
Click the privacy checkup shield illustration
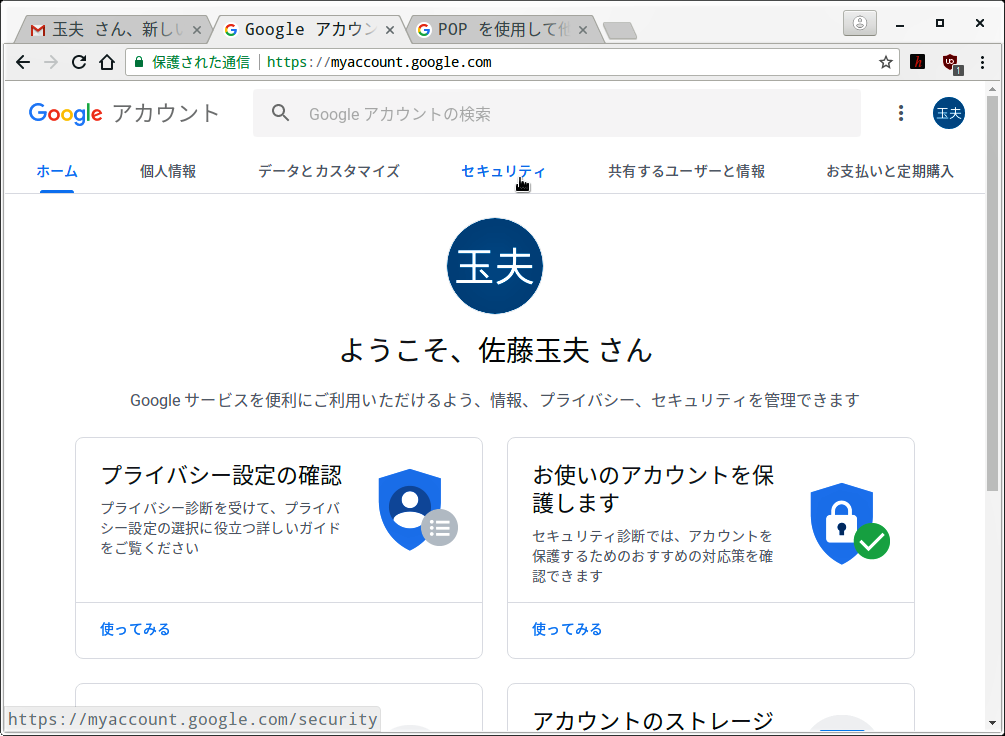[x=417, y=510]
